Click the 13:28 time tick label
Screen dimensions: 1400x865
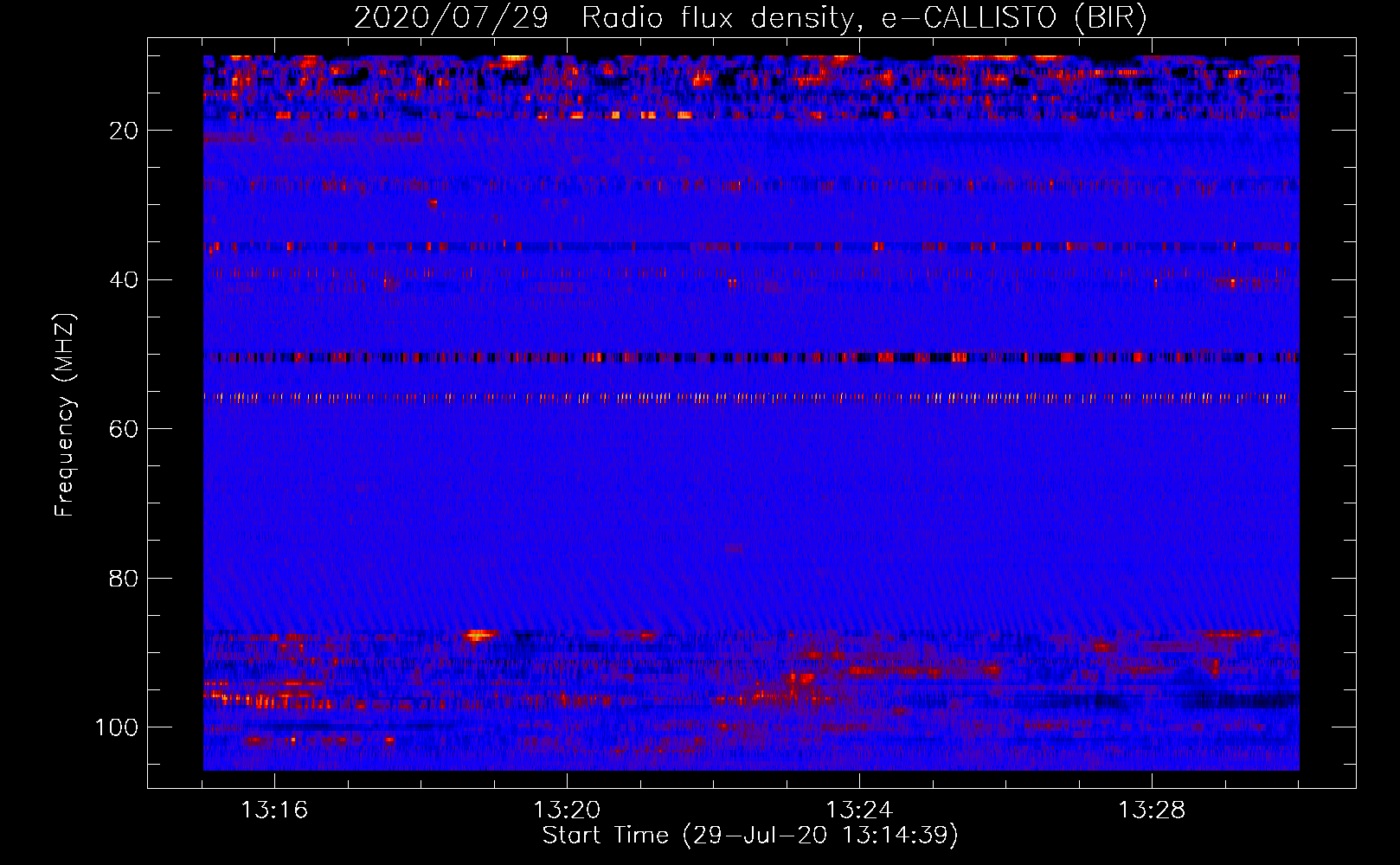[x=1152, y=811]
